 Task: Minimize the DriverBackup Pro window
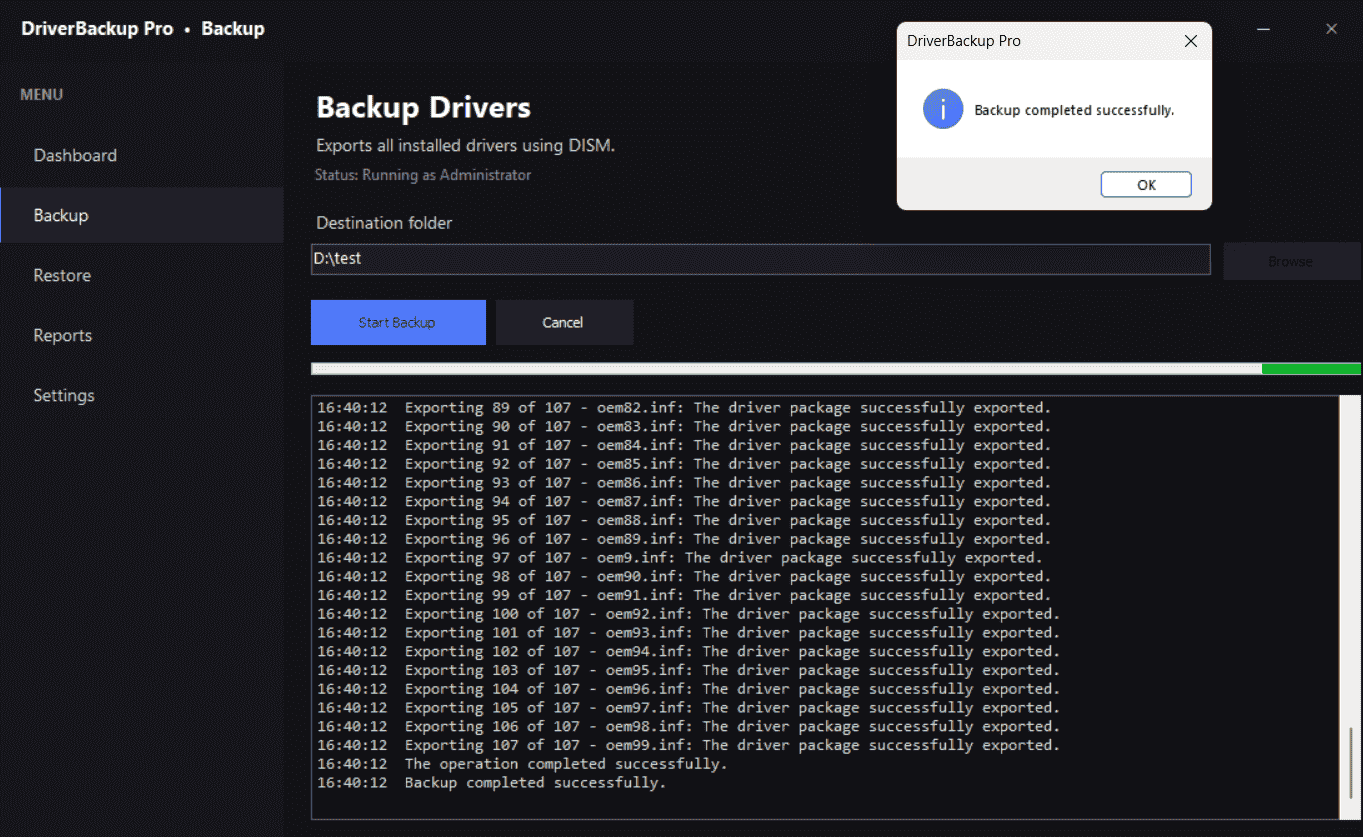(x=1262, y=28)
